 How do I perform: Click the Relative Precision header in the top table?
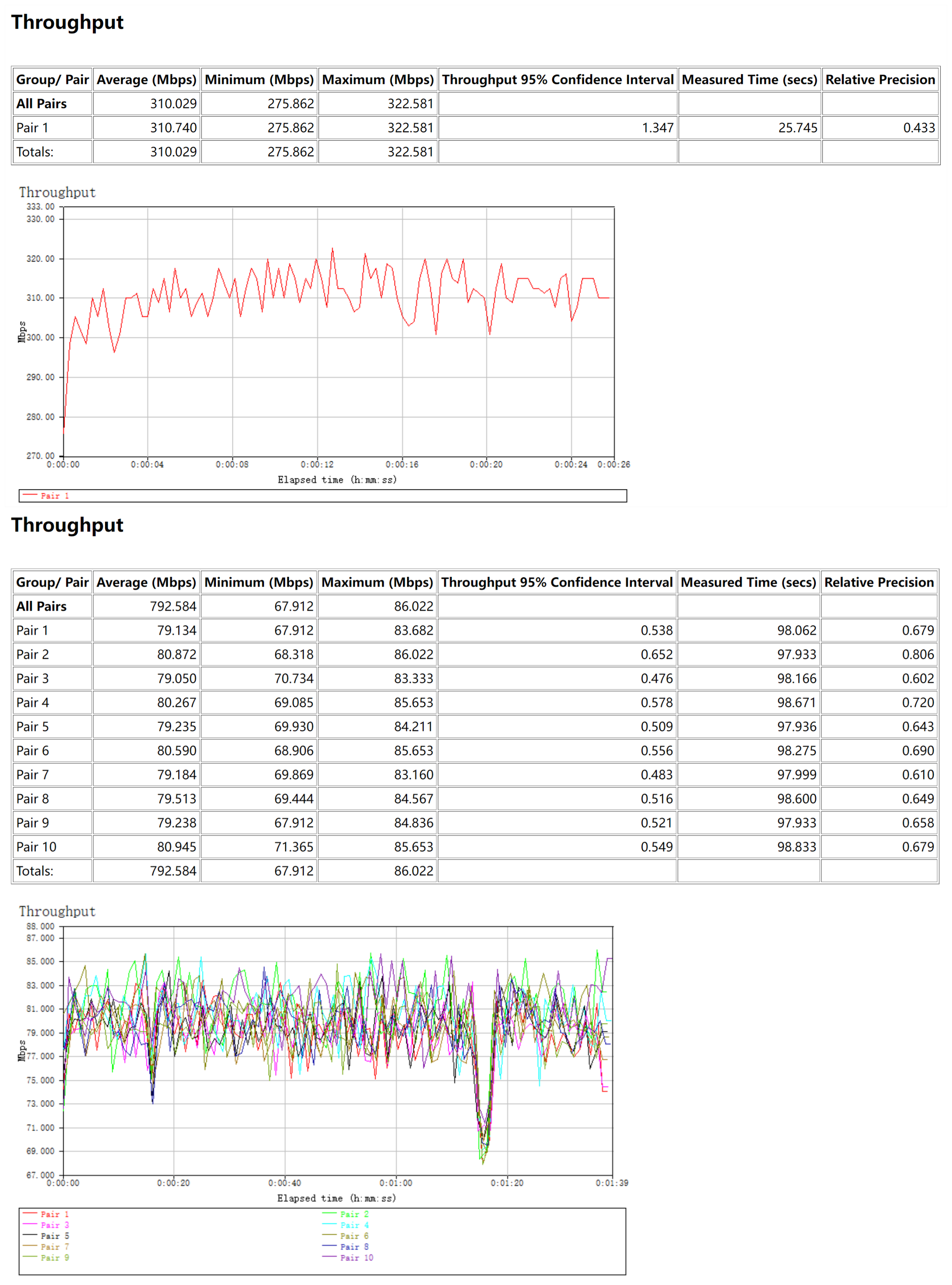pyautogui.click(x=880, y=80)
